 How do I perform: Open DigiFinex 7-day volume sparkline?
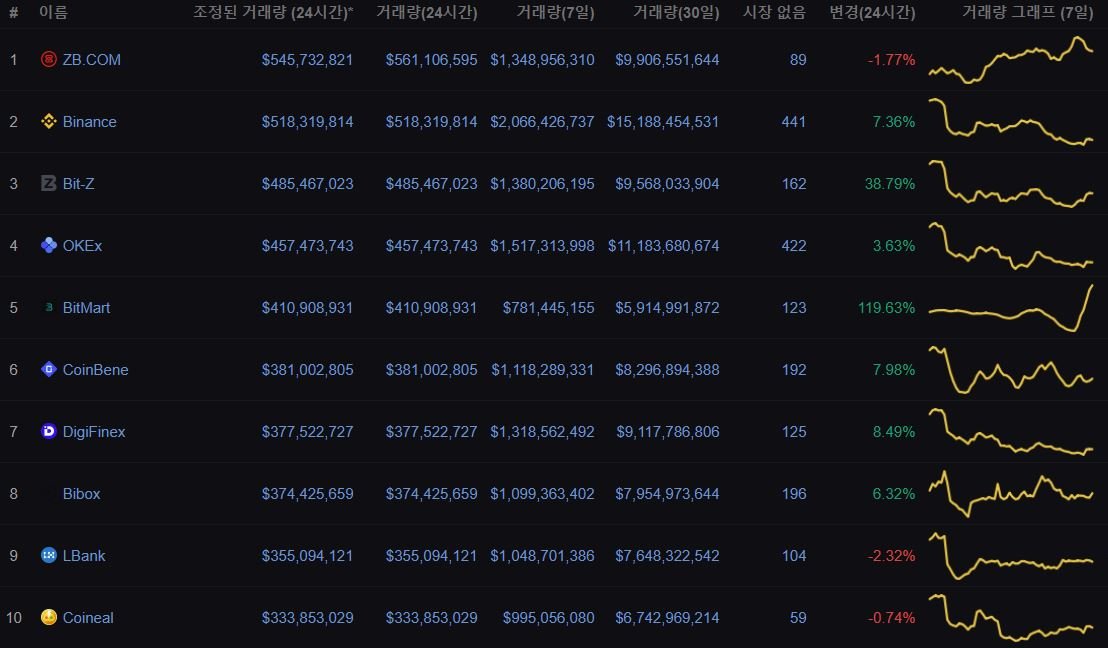tap(1010, 432)
